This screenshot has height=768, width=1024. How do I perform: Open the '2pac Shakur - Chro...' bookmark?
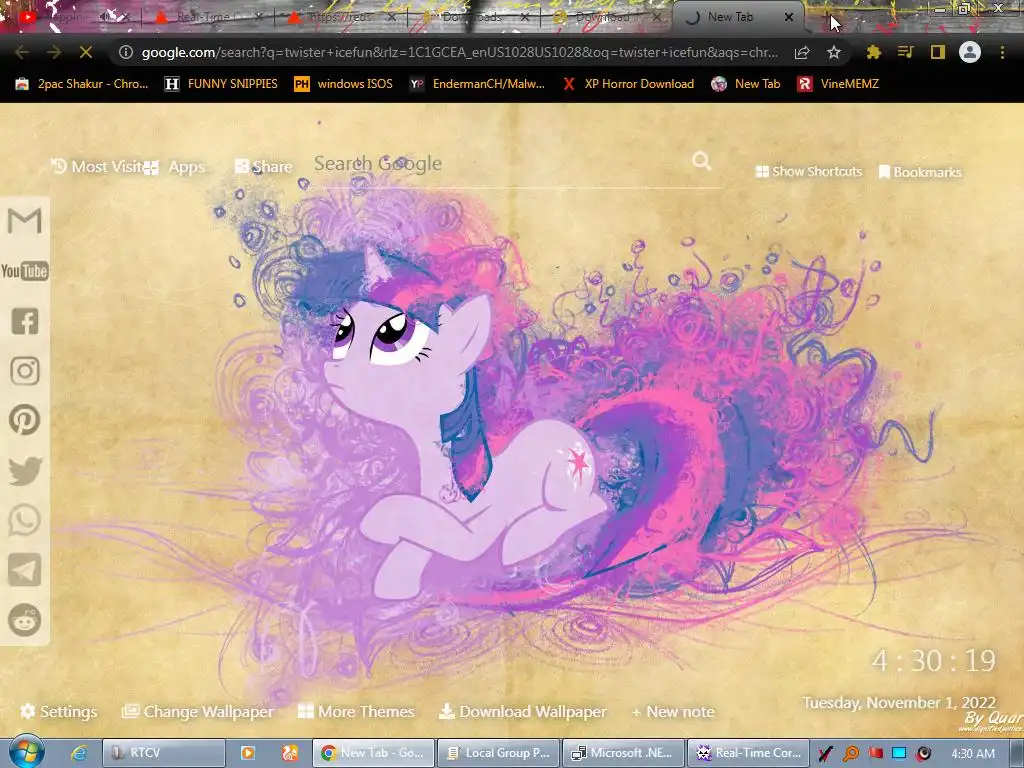(82, 84)
